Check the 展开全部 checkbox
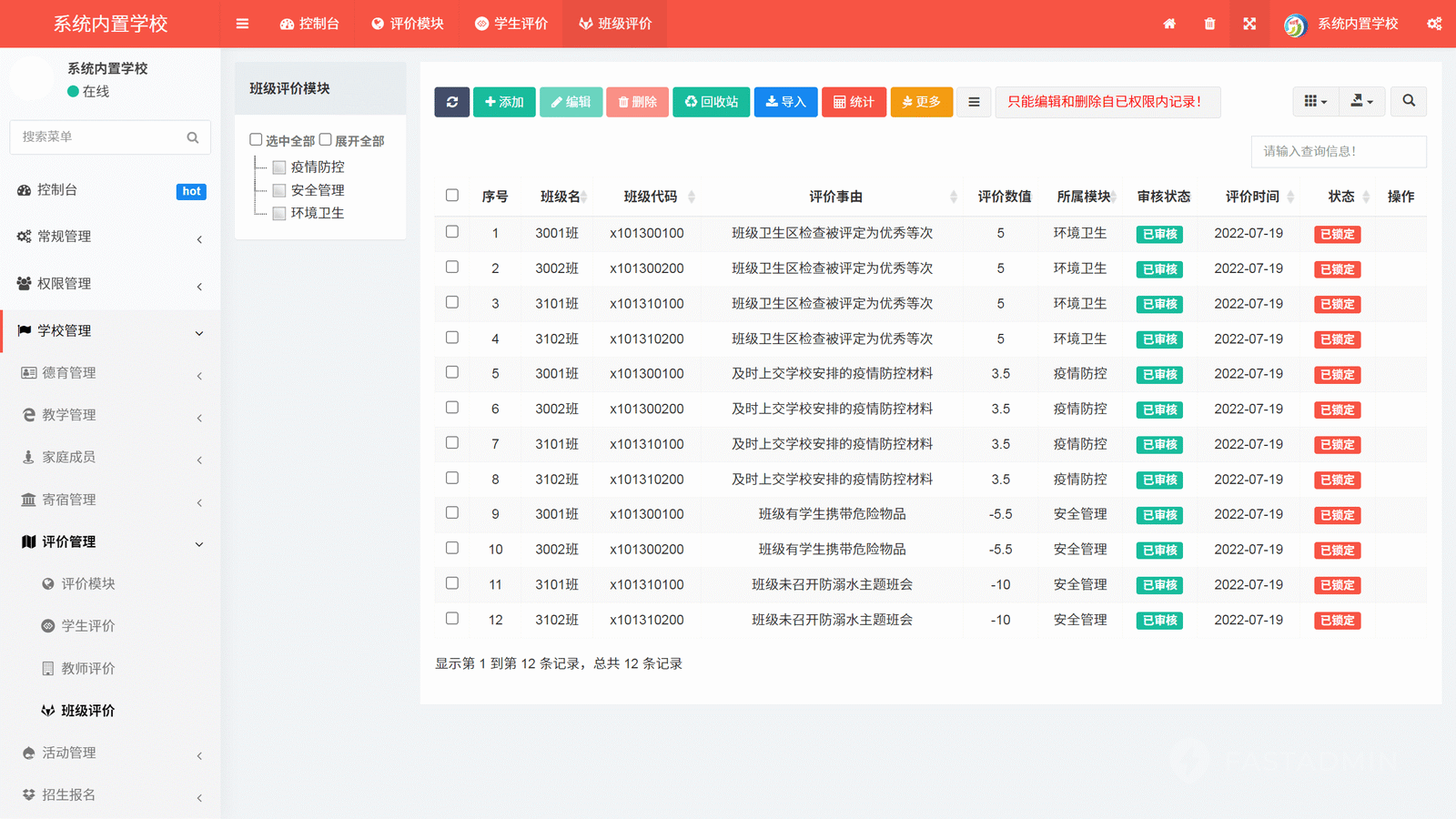Image resolution: width=1456 pixels, height=819 pixels. coord(326,140)
